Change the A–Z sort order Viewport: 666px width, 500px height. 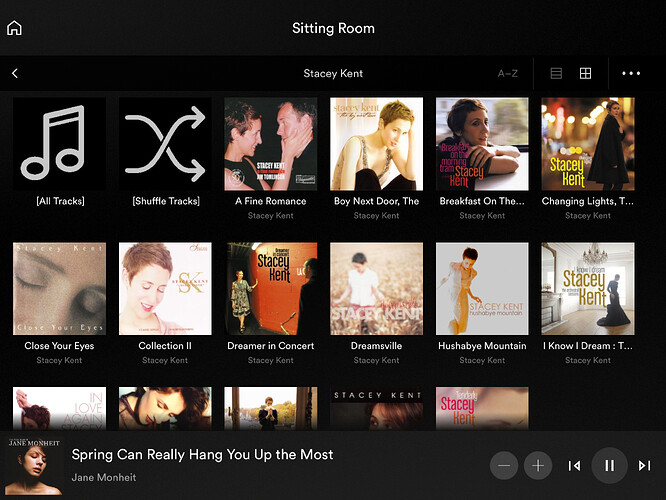508,73
